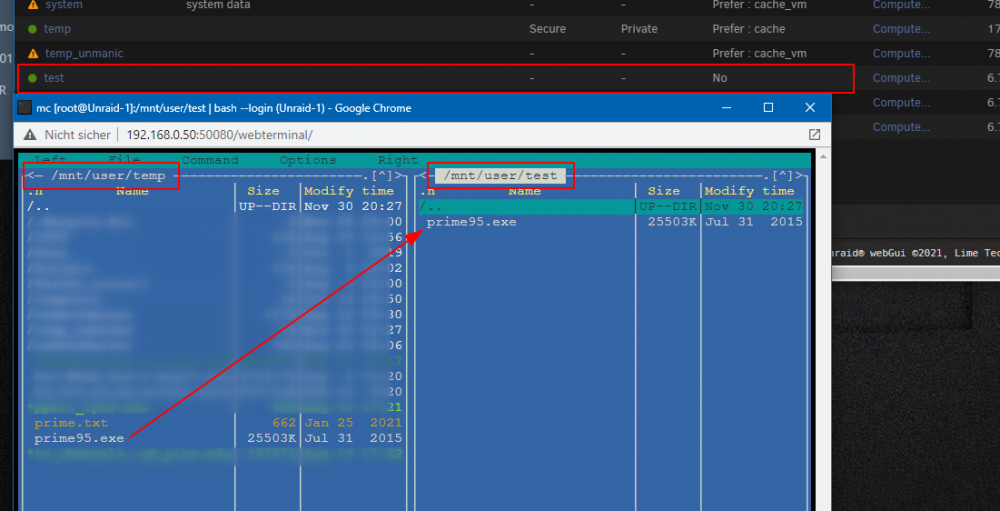The width and height of the screenshot is (1000, 511).
Task: Open right panel [^] directory history
Action: 783,175
